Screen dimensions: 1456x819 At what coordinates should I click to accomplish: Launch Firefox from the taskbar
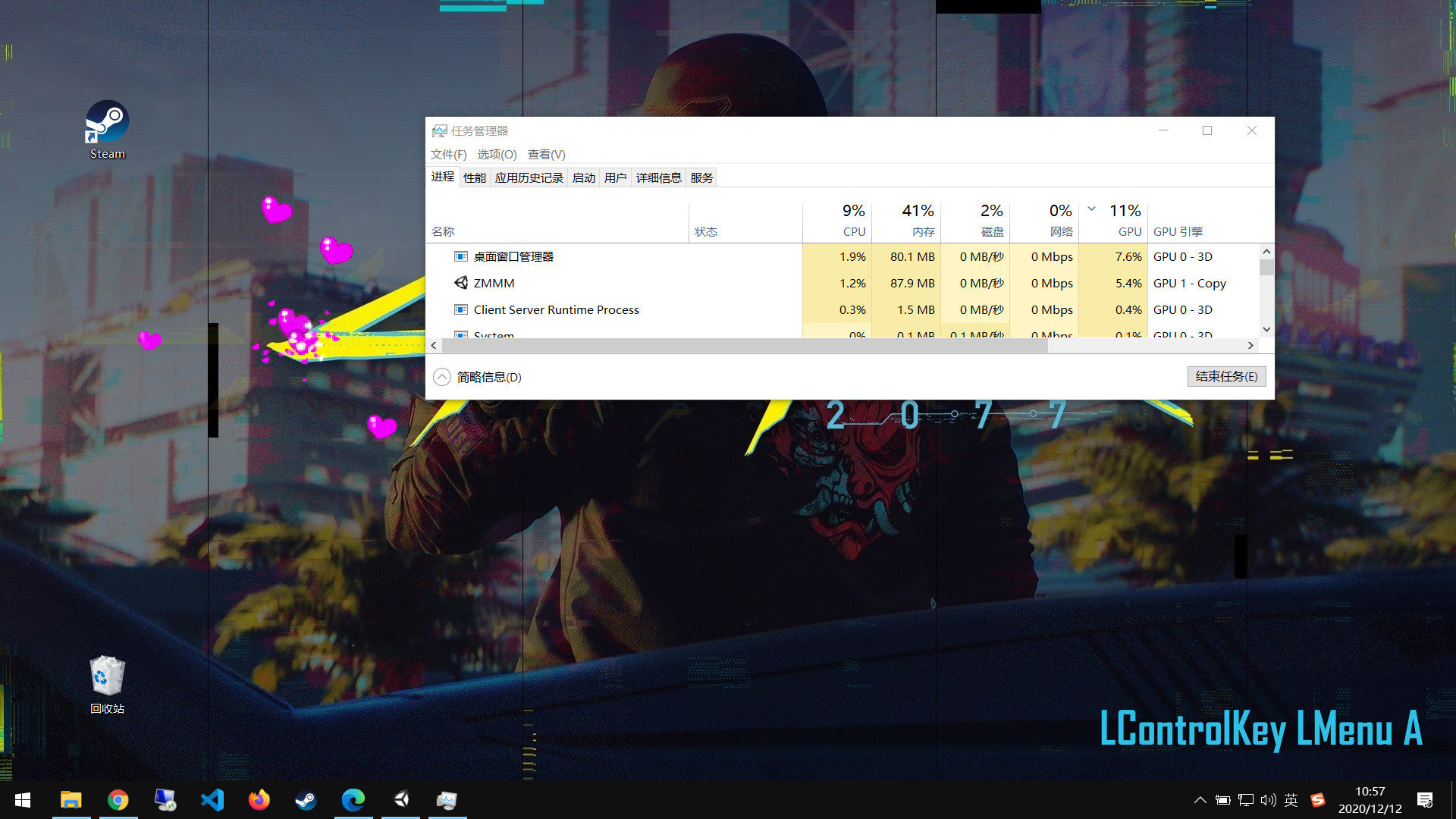coord(259,800)
